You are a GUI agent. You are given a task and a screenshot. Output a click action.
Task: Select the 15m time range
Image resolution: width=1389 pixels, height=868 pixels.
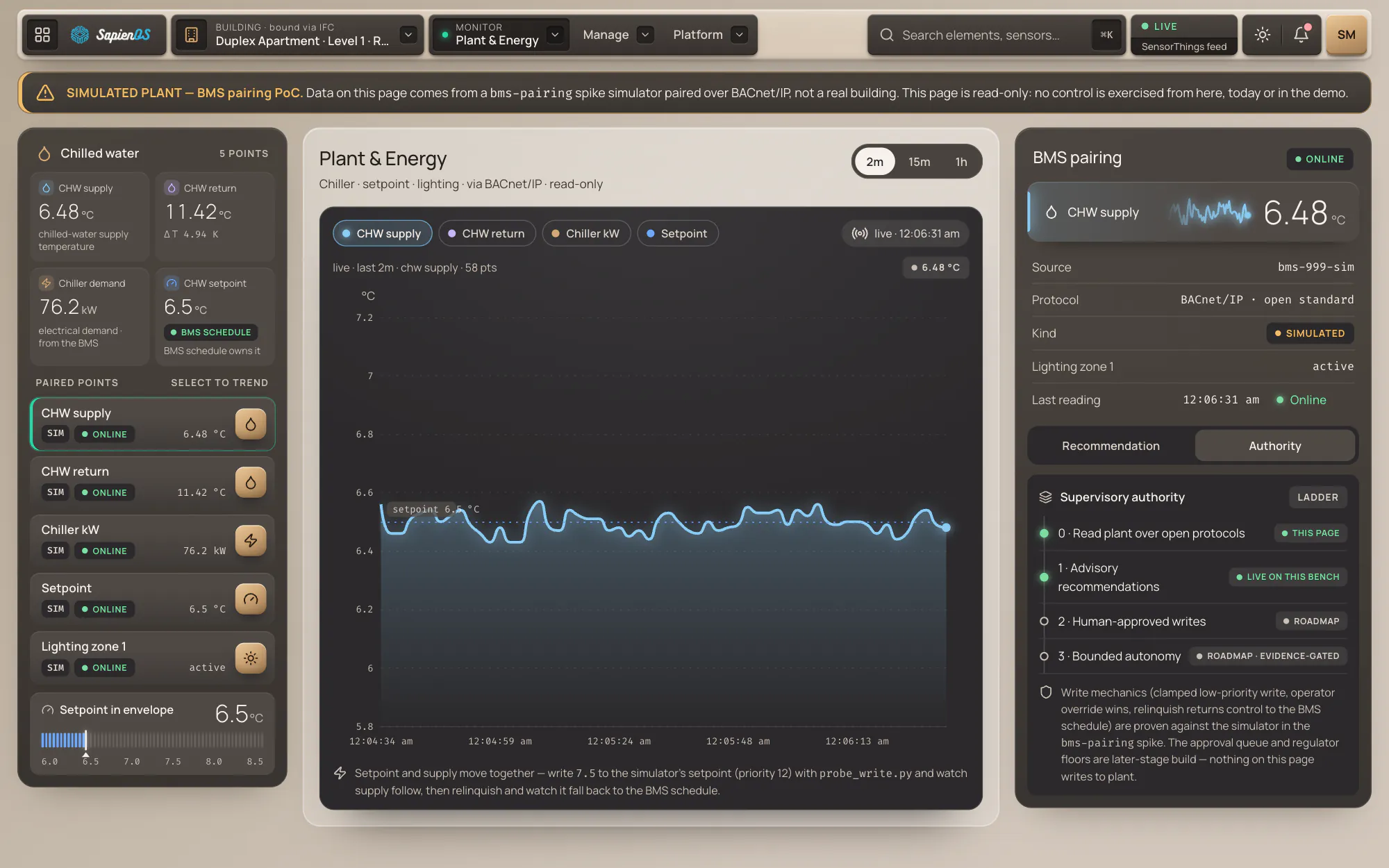919,162
